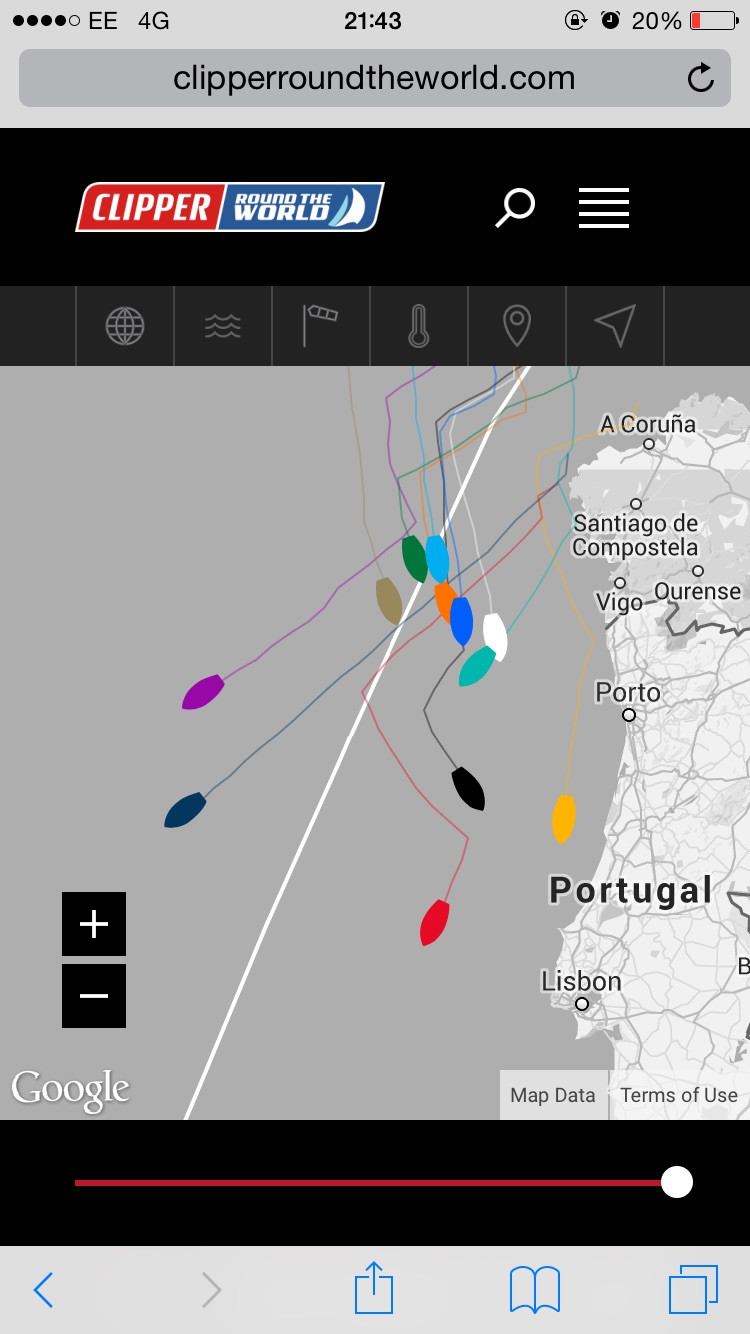
Task: Toggle the ocean waves layer icon
Action: [x=222, y=326]
